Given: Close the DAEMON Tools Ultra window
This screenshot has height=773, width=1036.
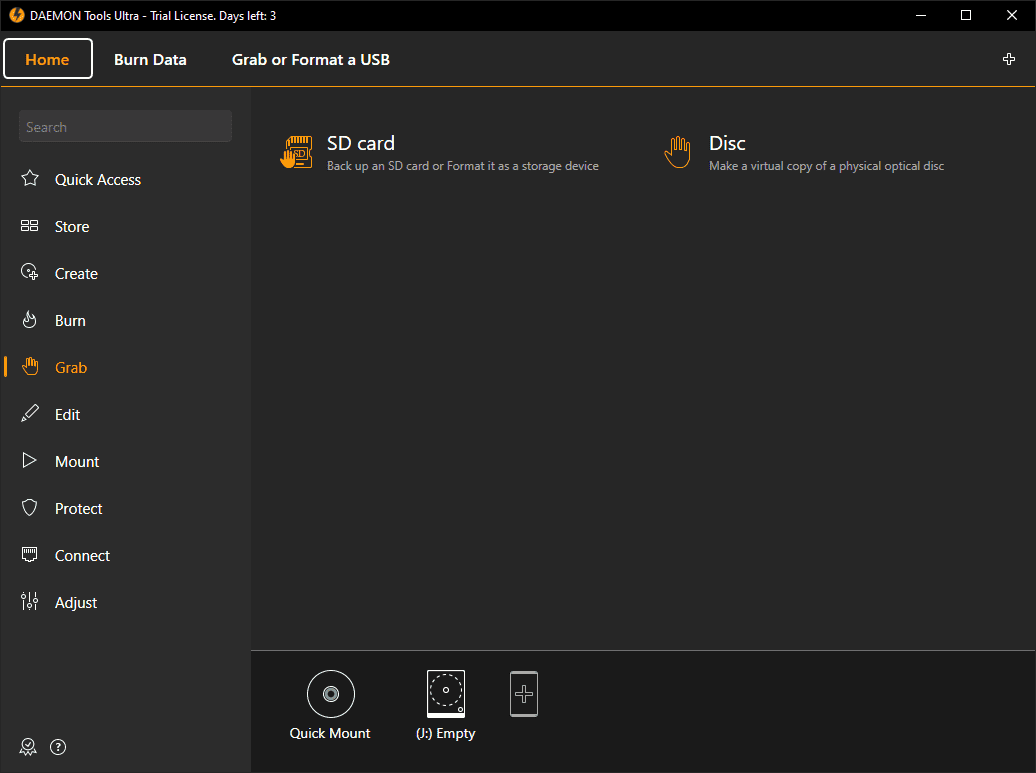Looking at the screenshot, I should coord(1012,15).
